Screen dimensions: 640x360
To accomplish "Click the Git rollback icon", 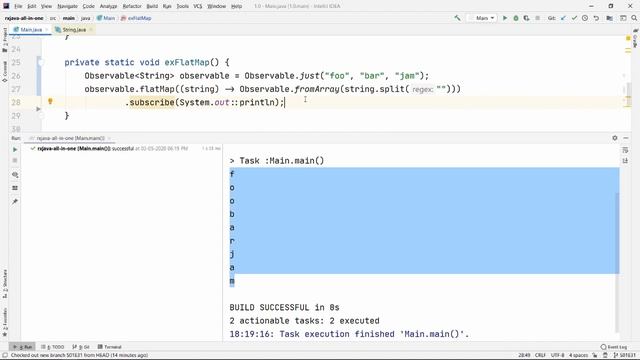I will coord(596,18).
